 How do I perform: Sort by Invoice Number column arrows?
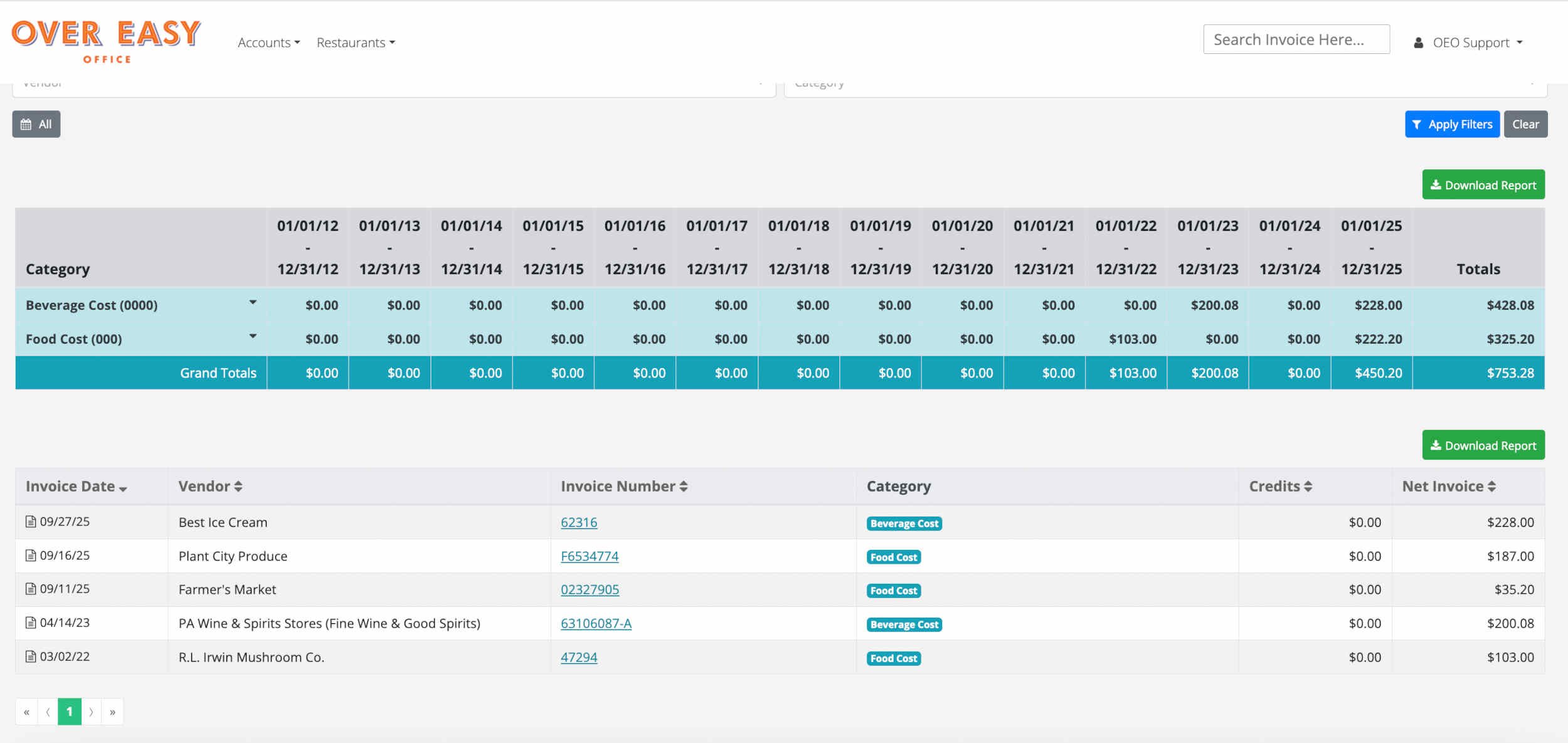684,487
